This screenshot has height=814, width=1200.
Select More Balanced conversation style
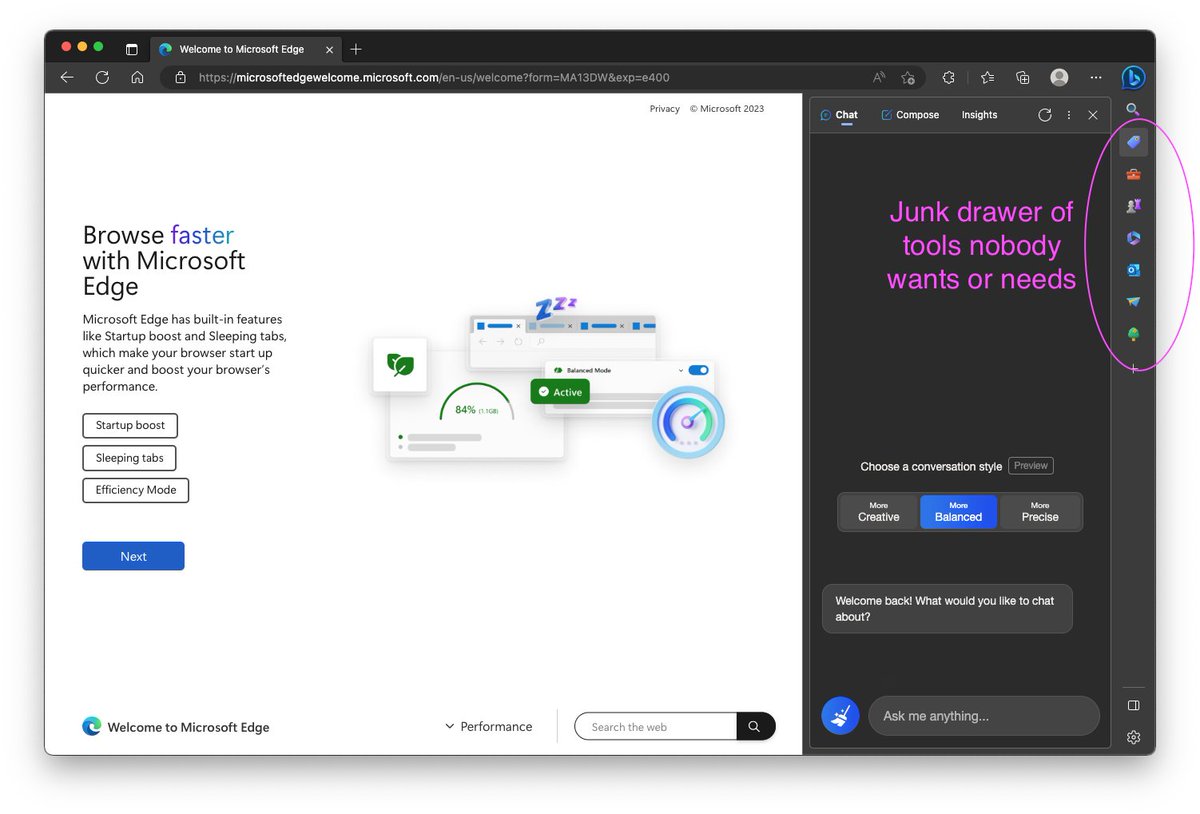(958, 512)
